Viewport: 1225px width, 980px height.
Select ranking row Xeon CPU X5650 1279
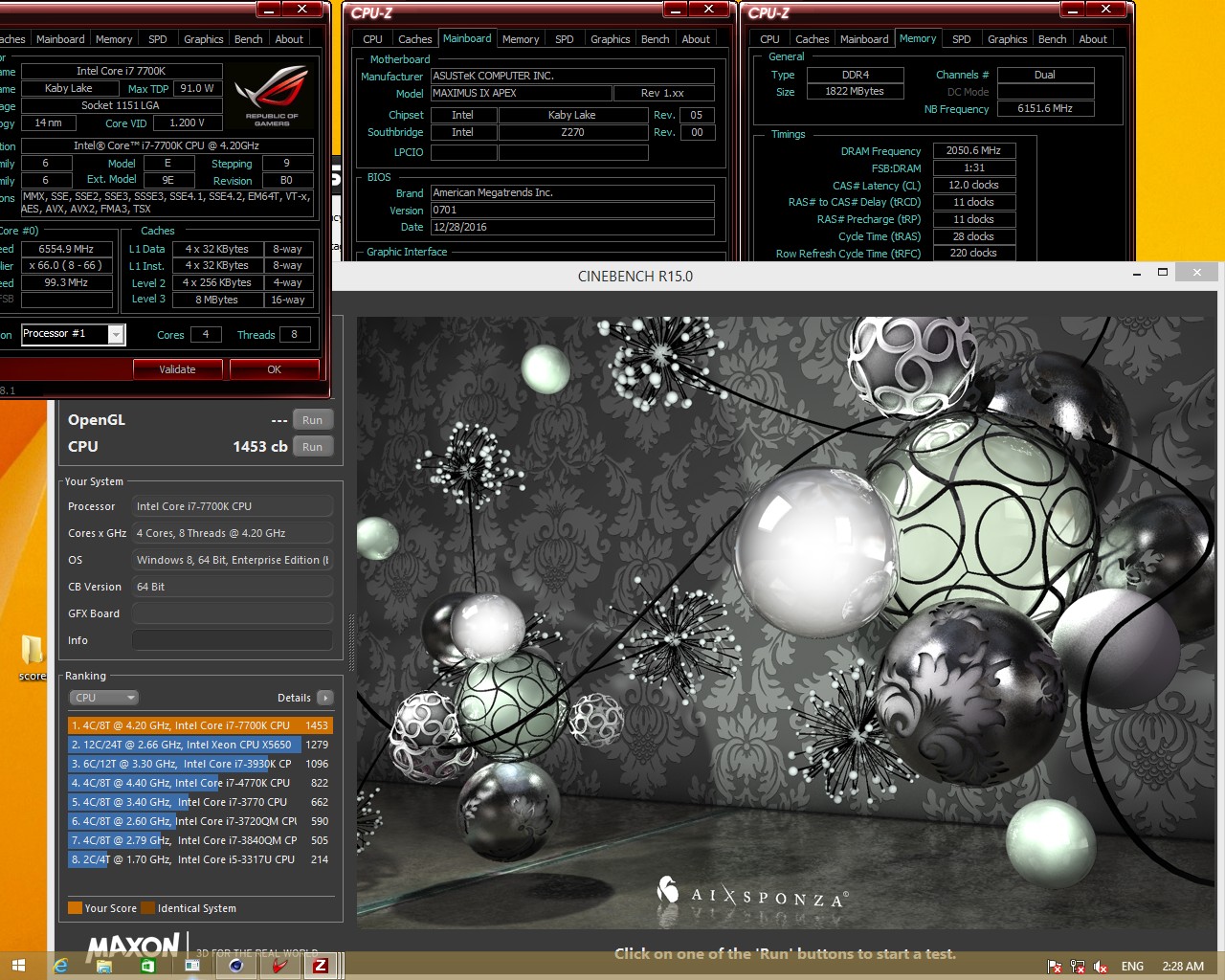200,745
